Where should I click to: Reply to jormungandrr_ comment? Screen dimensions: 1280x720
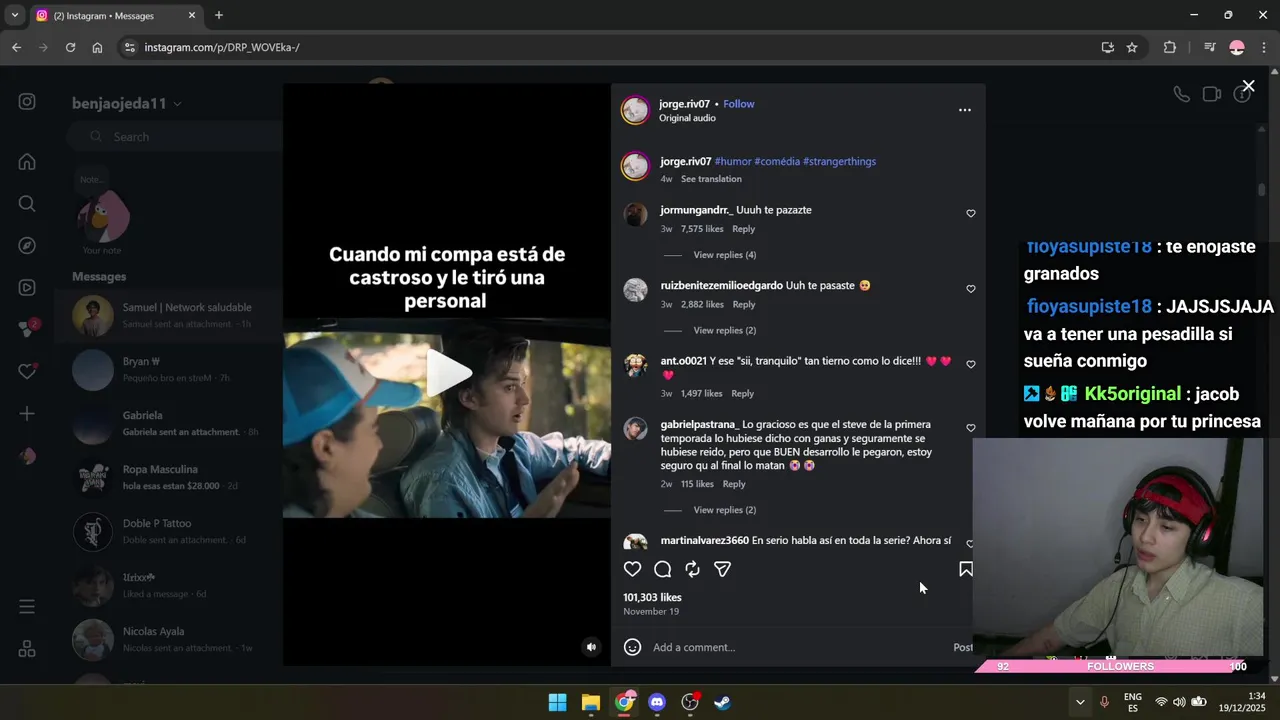744,229
